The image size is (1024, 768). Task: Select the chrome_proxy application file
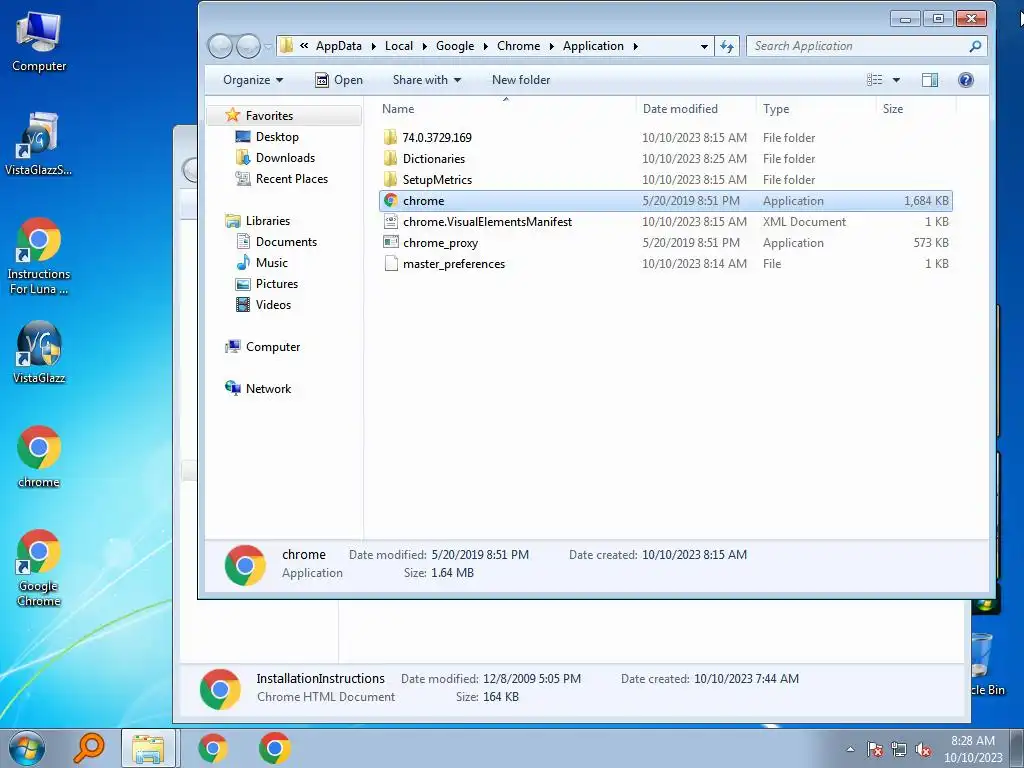pyautogui.click(x=665, y=242)
